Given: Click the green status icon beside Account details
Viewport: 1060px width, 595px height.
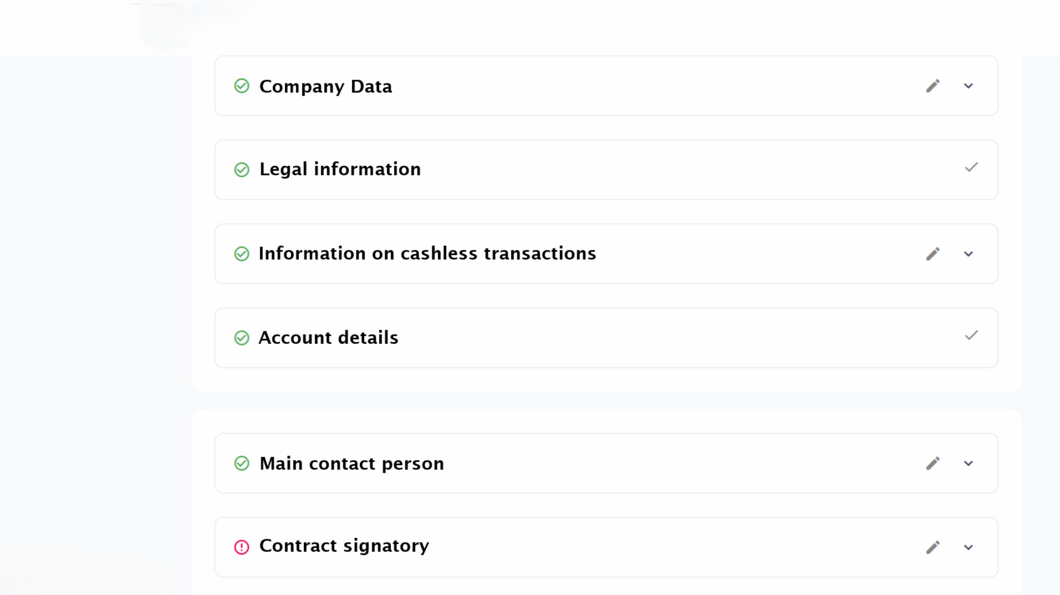Looking at the screenshot, I should coord(241,338).
